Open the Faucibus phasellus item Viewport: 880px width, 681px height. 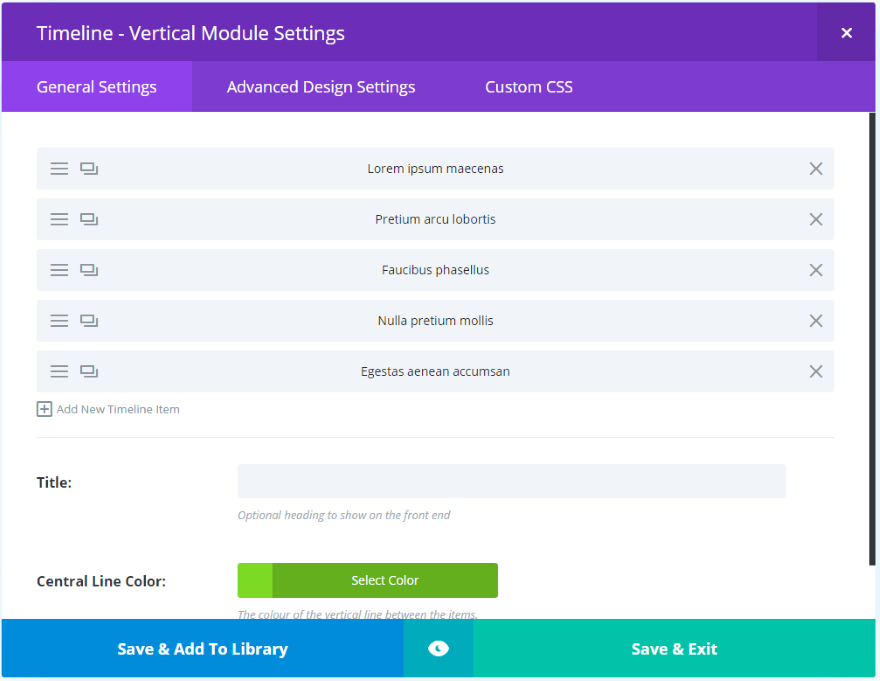436,270
